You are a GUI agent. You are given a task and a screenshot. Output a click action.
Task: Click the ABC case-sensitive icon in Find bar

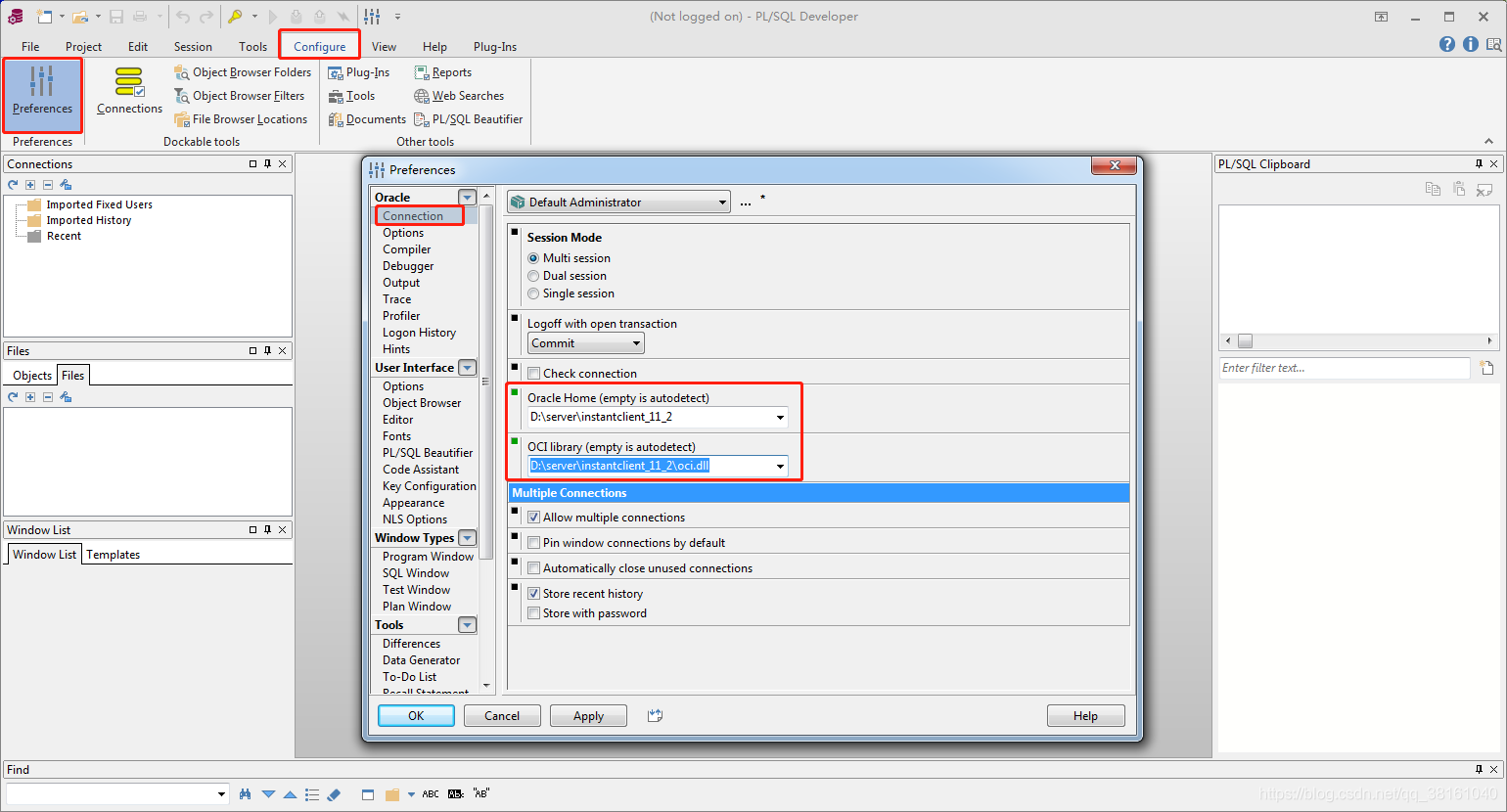[x=431, y=794]
